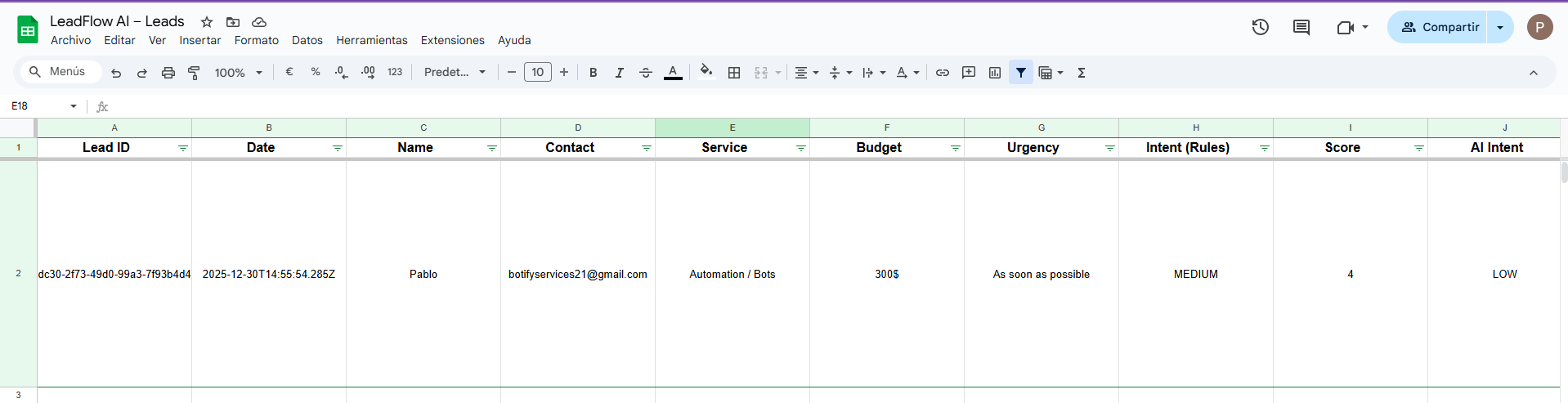The width and height of the screenshot is (1568, 403).
Task: Open the account avatar P
Action: pyautogui.click(x=1539, y=27)
